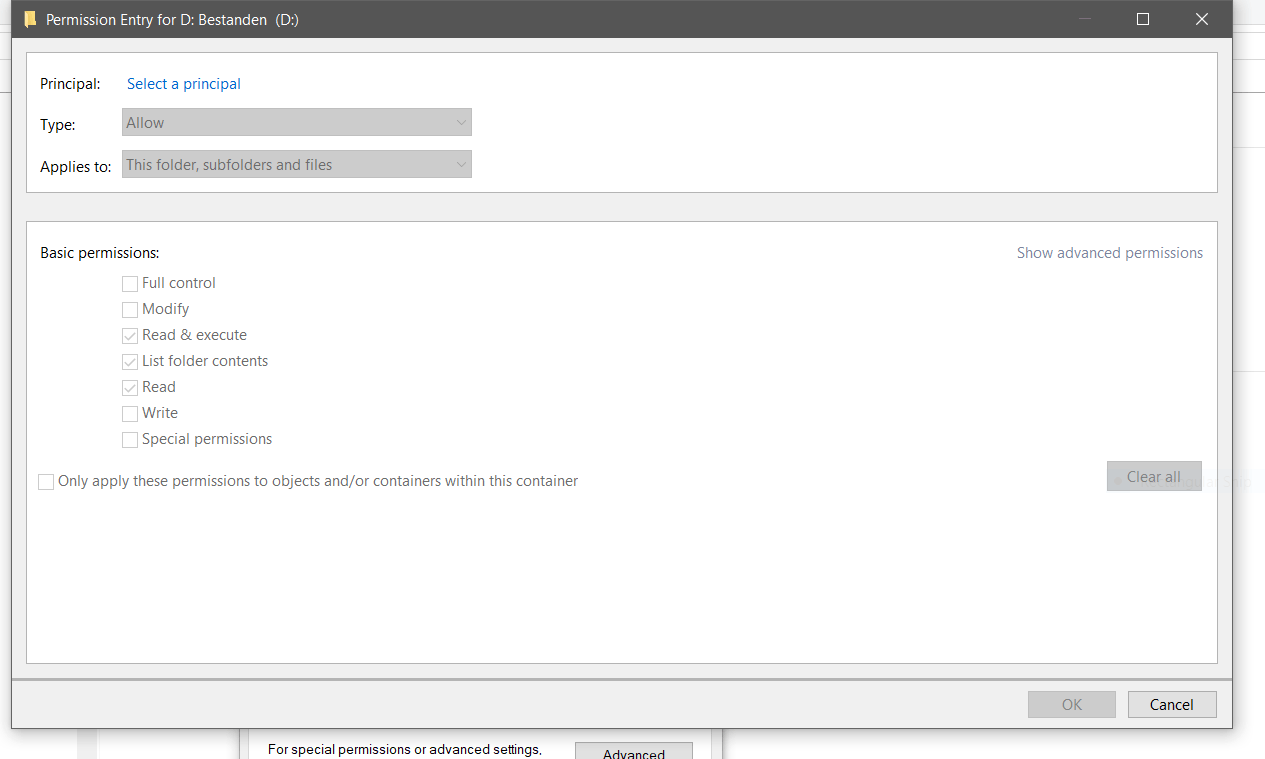Disable the List folder contents permission
The image size is (1265, 759).
pyautogui.click(x=129, y=361)
